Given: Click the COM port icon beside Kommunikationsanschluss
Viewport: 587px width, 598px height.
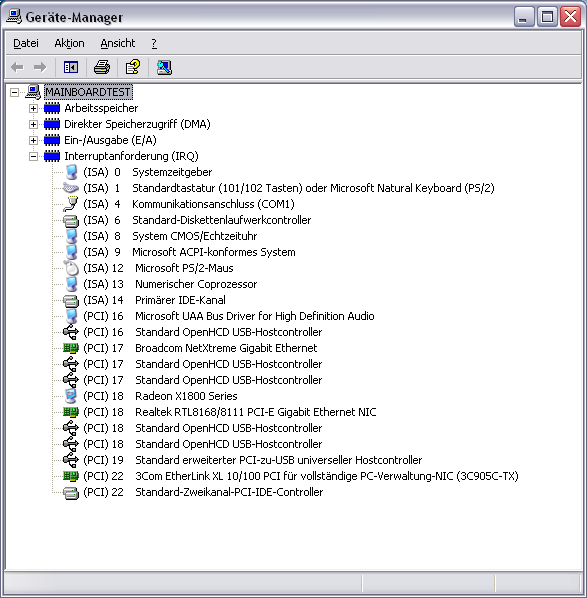Looking at the screenshot, I should point(71,204).
